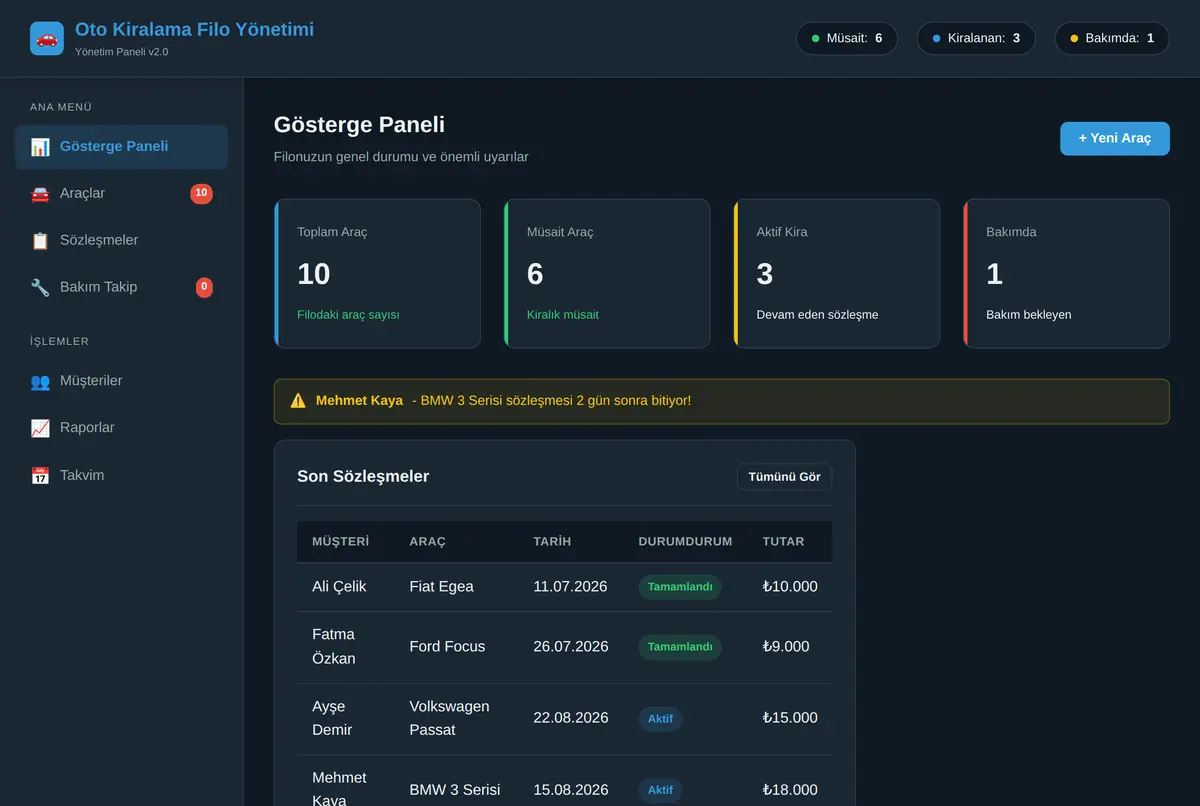Click the 0 badge beside Bakım Takip
This screenshot has height=806, width=1200.
[204, 287]
